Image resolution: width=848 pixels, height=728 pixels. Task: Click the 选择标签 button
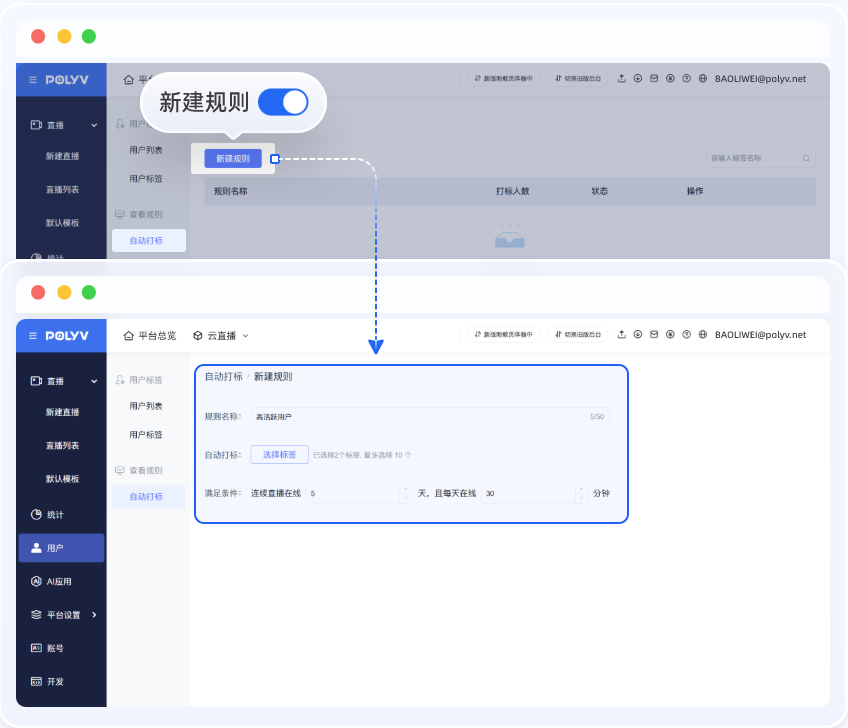tap(279, 454)
